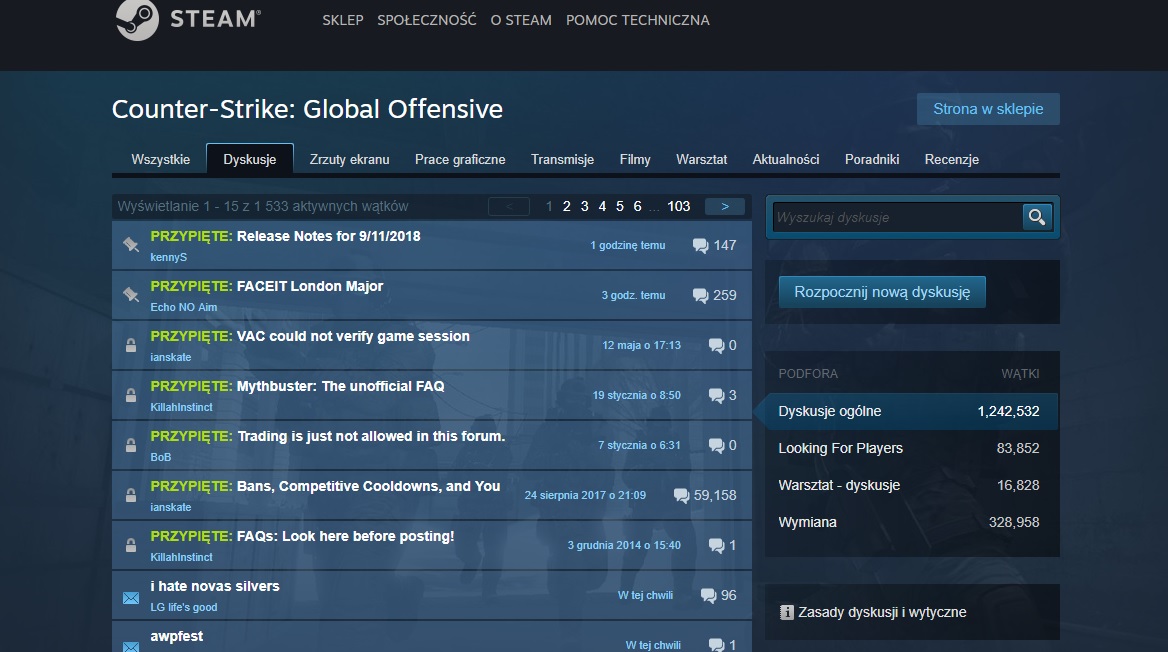Click lock icon of Bans, Competitive Cooldowns thread

pos(131,495)
